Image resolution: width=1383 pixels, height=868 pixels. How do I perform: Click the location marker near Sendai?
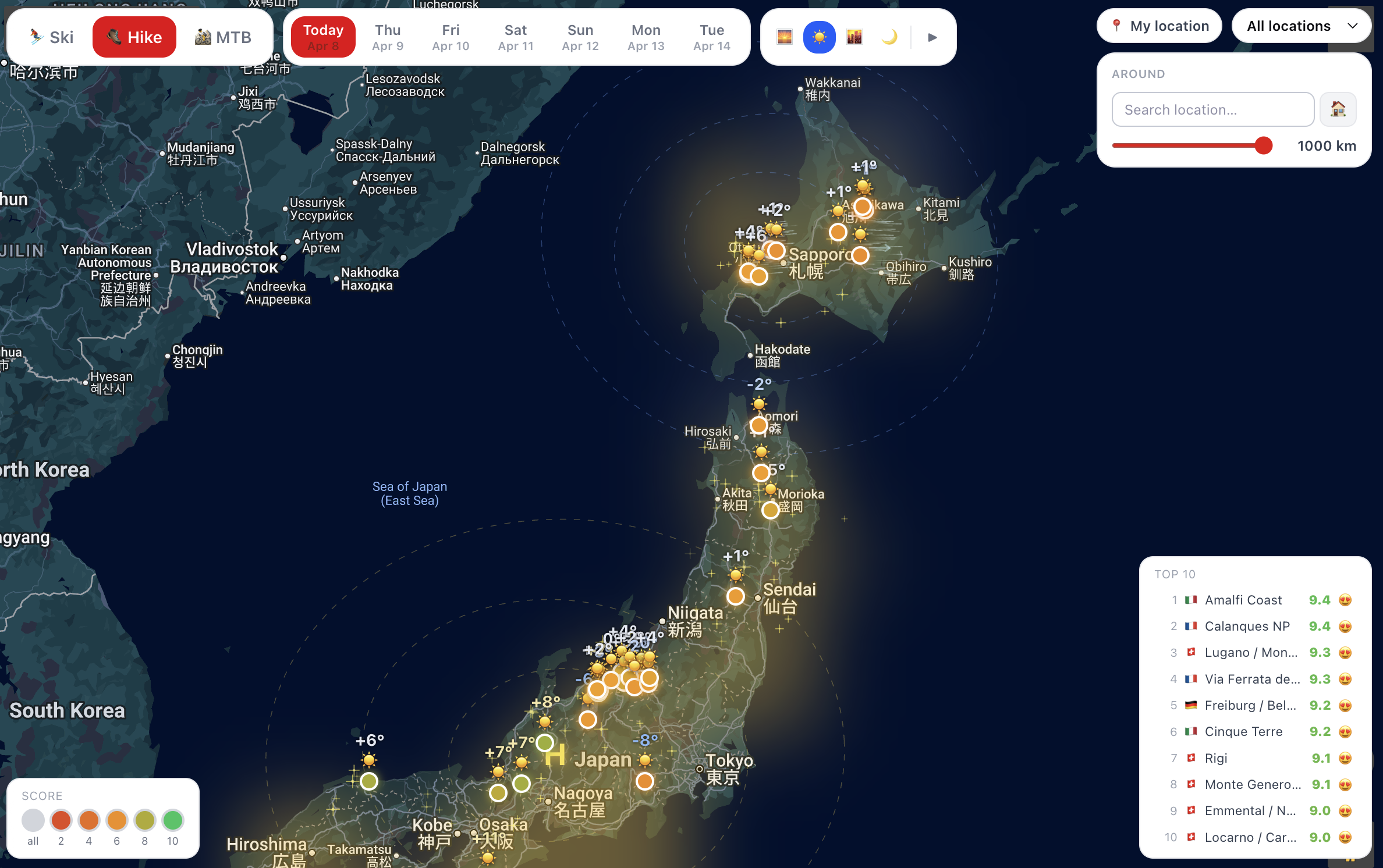tap(735, 596)
